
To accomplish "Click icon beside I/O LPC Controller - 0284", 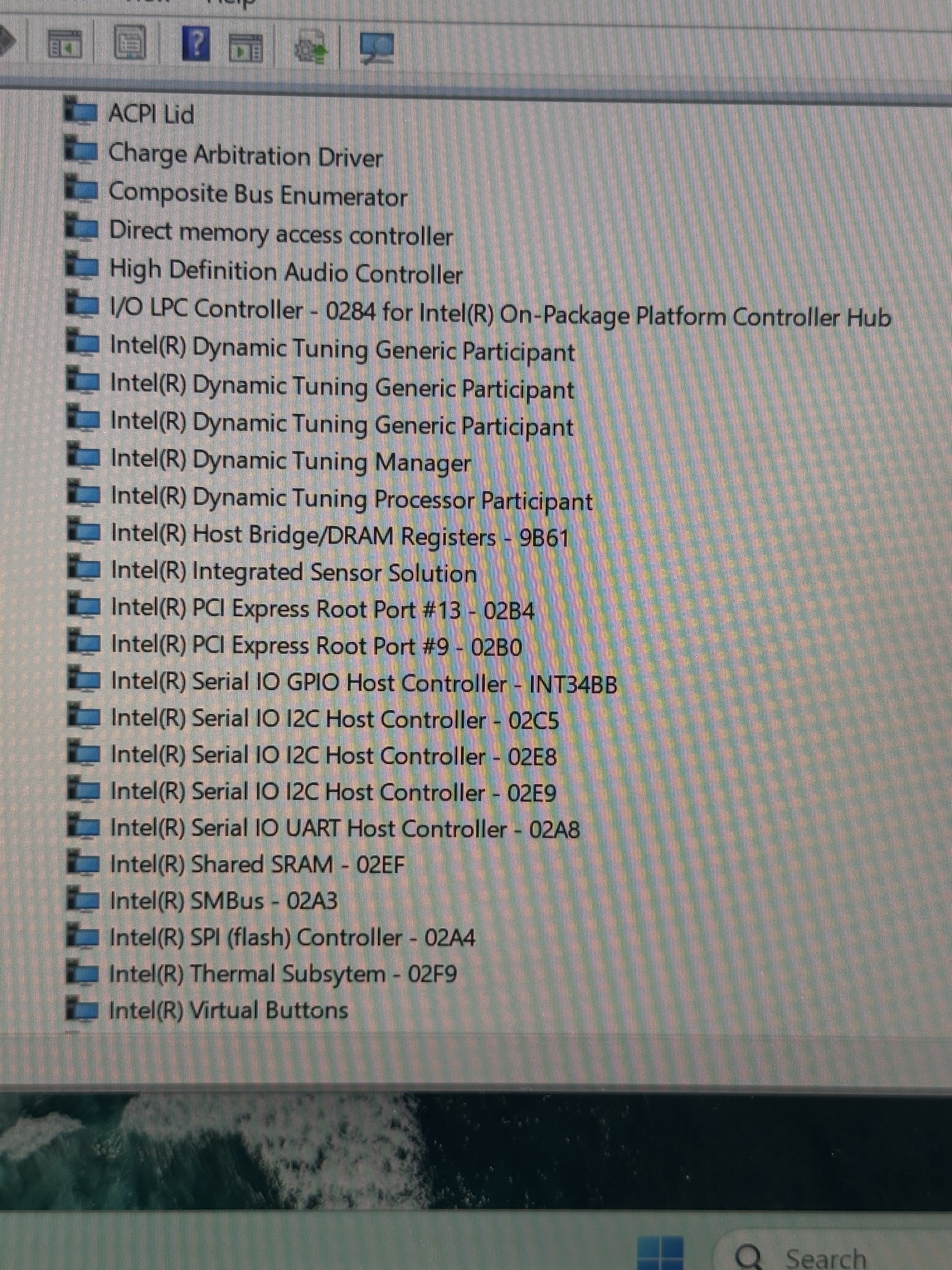I will point(82,304).
